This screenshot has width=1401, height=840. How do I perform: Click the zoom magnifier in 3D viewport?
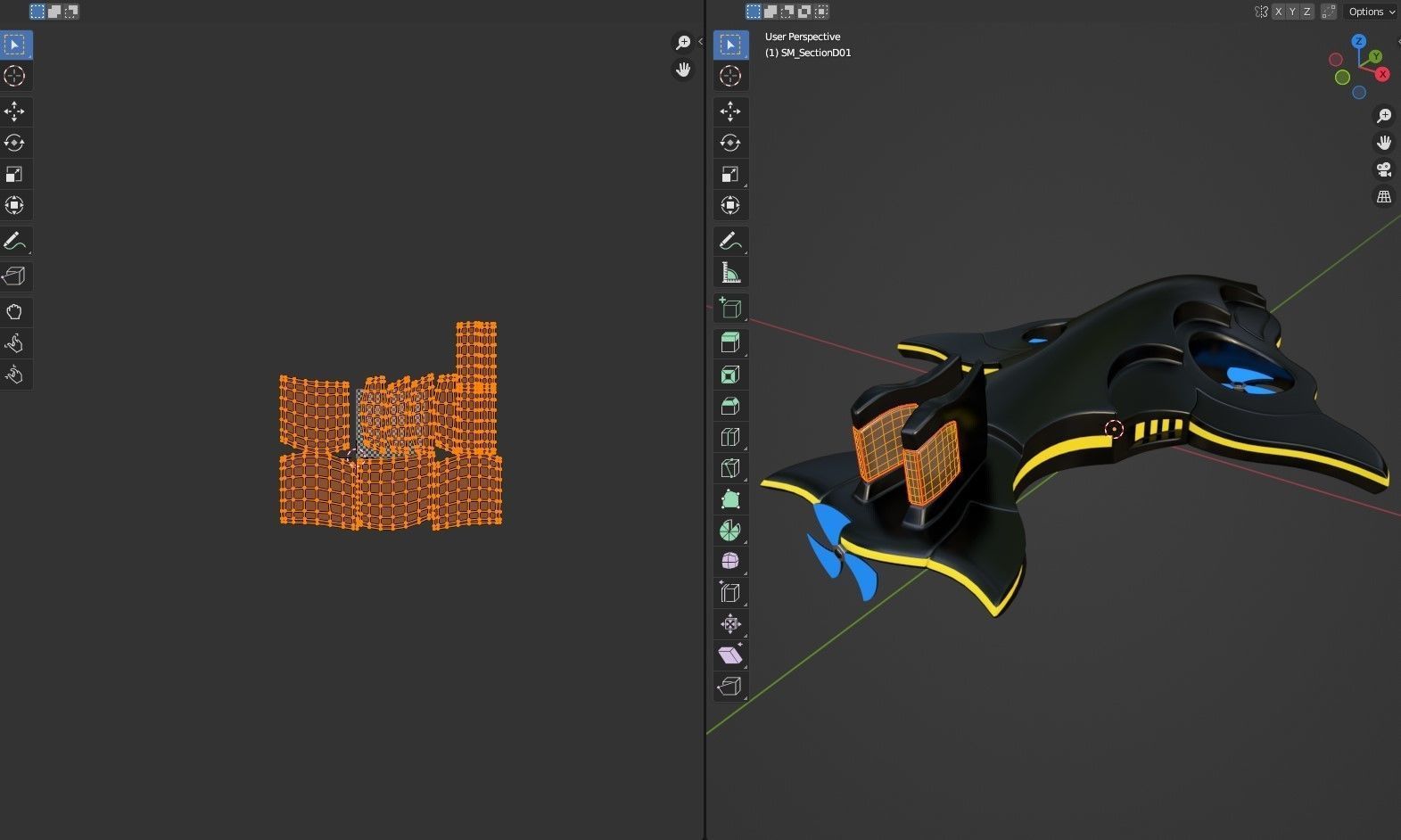tap(1384, 116)
